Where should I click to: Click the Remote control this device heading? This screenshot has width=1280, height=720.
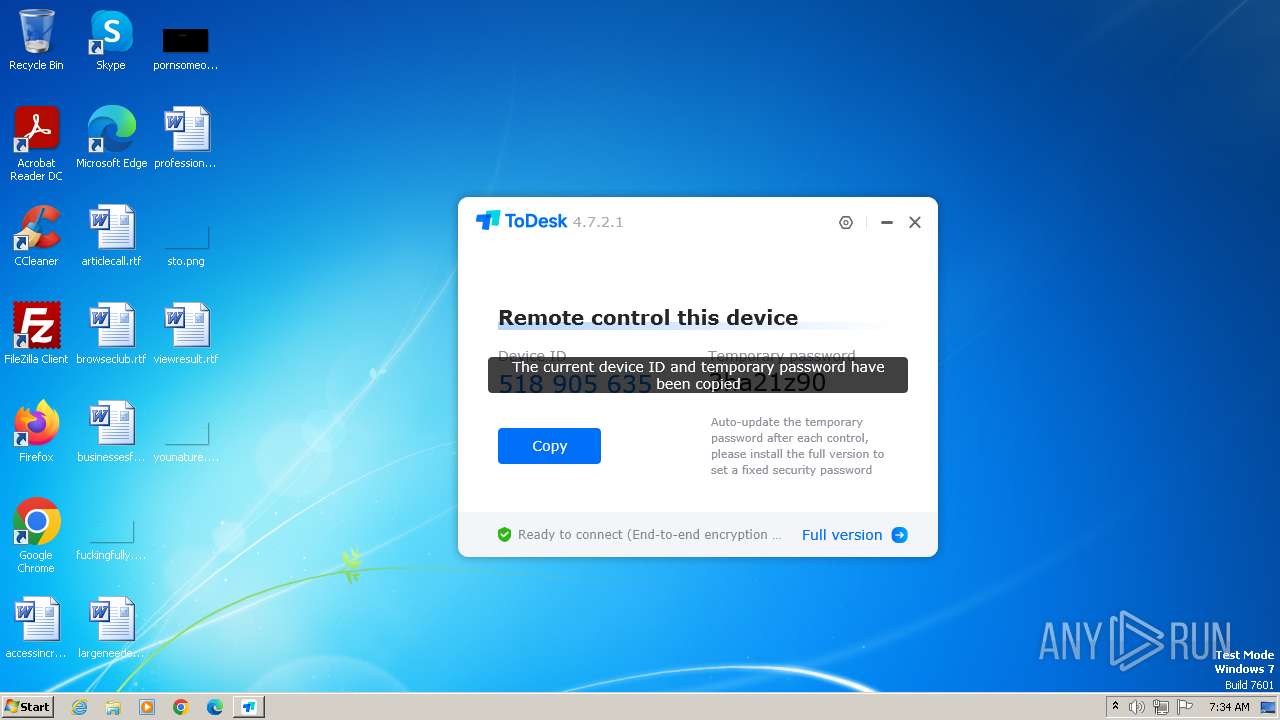648,317
